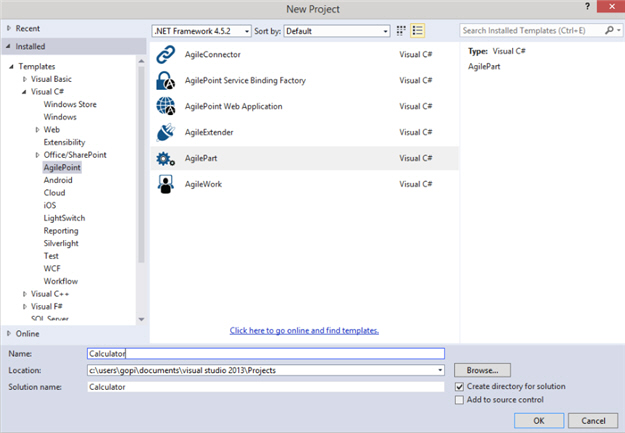Viewport: 625px width, 433px height.
Task: Expand the Office/SharePoint node
Action: [37, 155]
